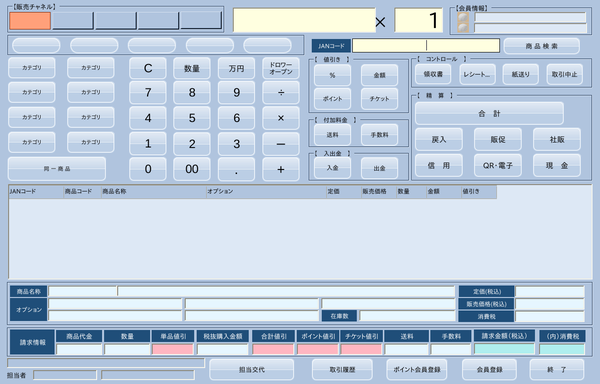Tap the − minus key
The width and height of the screenshot is (600, 384).
281,144
